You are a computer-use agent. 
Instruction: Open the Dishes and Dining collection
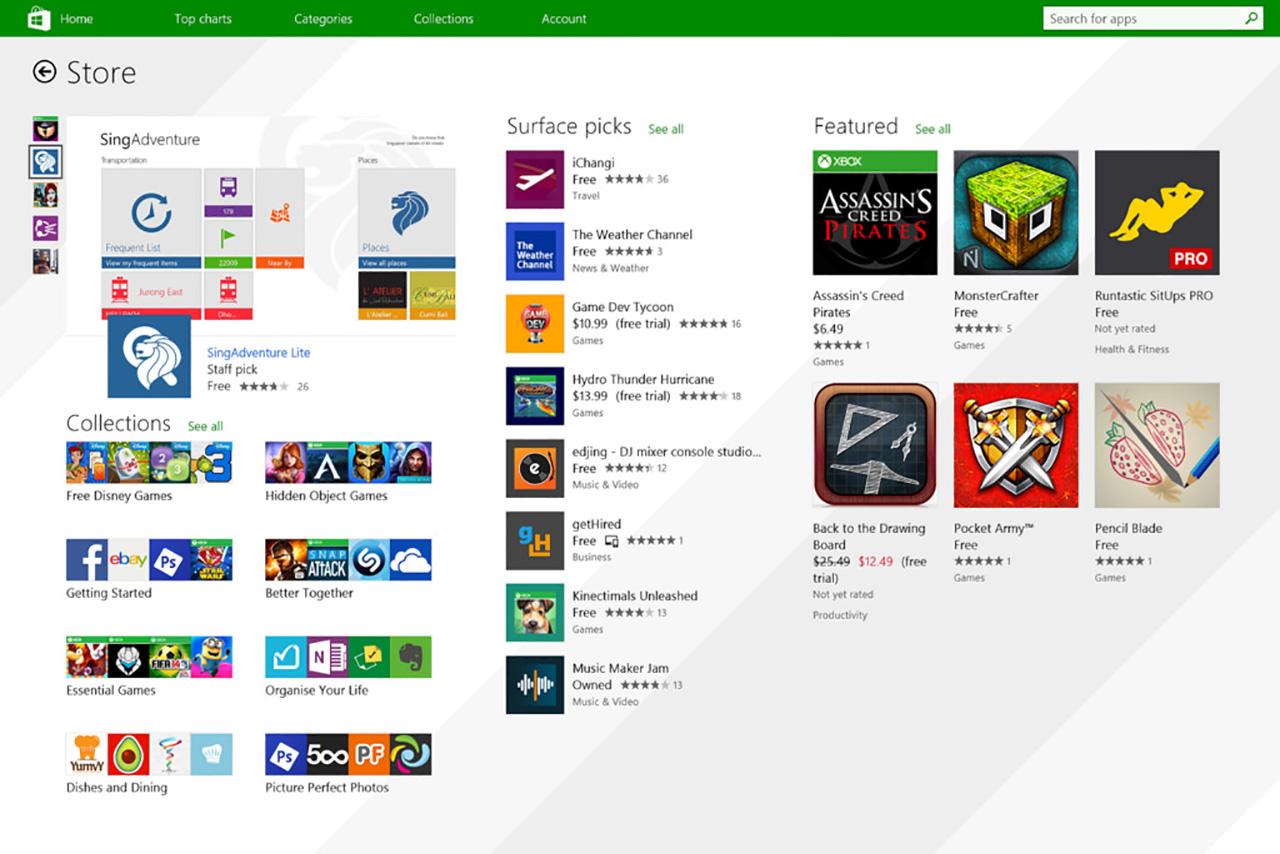(x=149, y=764)
